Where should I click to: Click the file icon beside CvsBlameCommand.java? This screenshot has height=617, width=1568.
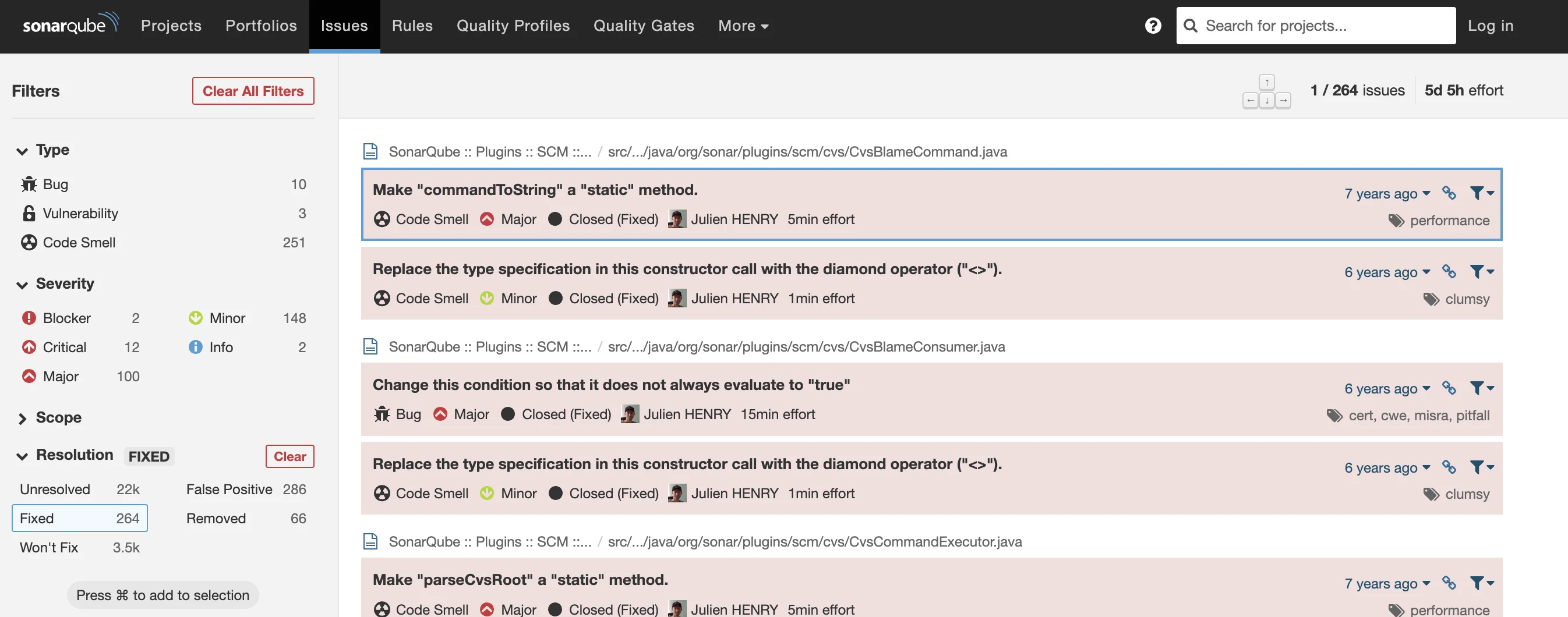pyautogui.click(x=369, y=151)
